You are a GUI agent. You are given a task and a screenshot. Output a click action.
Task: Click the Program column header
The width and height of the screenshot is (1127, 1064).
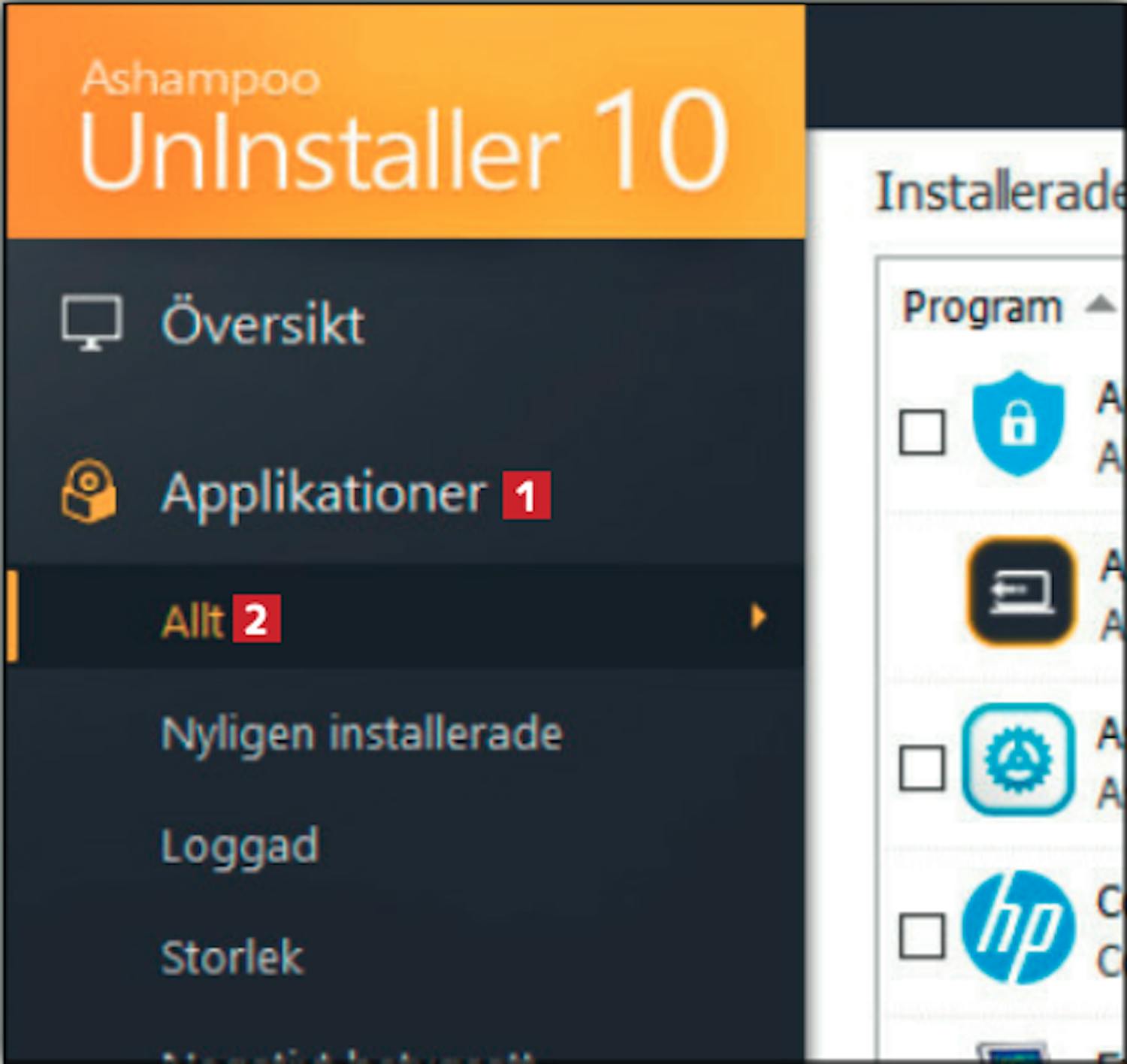pos(982,307)
